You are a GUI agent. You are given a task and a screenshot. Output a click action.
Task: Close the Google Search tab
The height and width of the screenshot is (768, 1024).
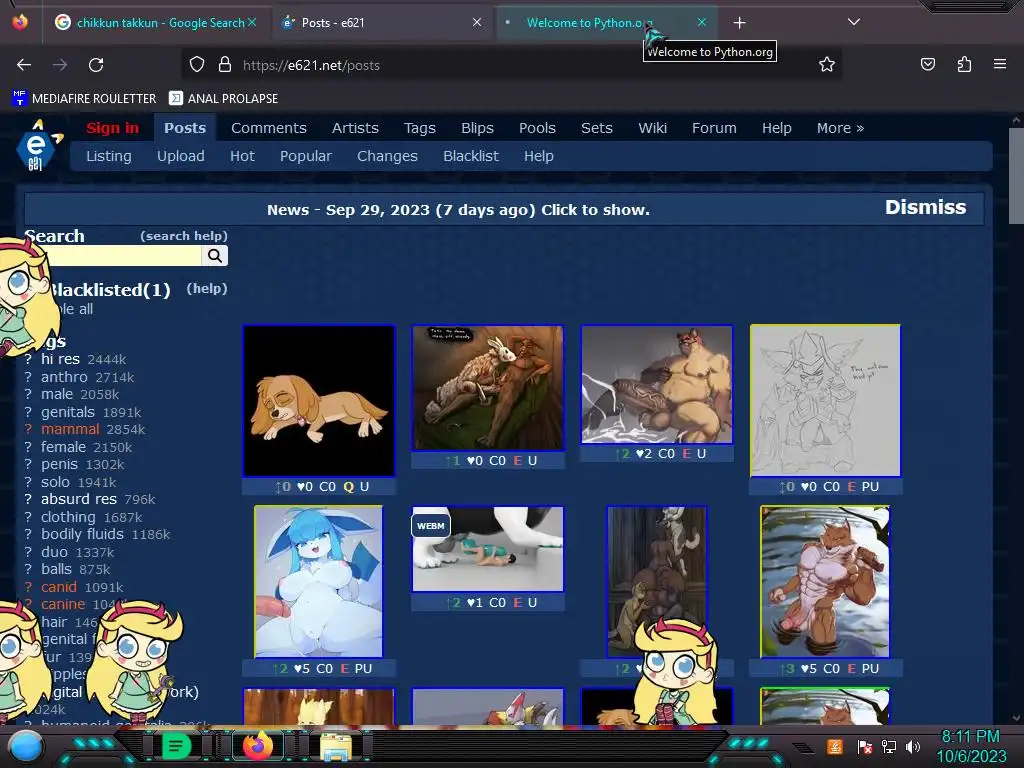pyautogui.click(x=252, y=22)
